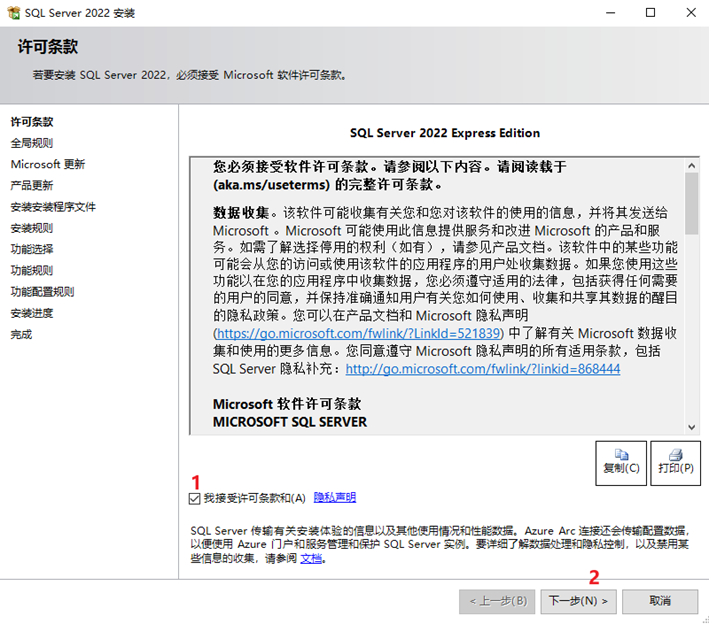Select the 安装进度 step in sidebar
709x624 pixels.
click(32, 313)
